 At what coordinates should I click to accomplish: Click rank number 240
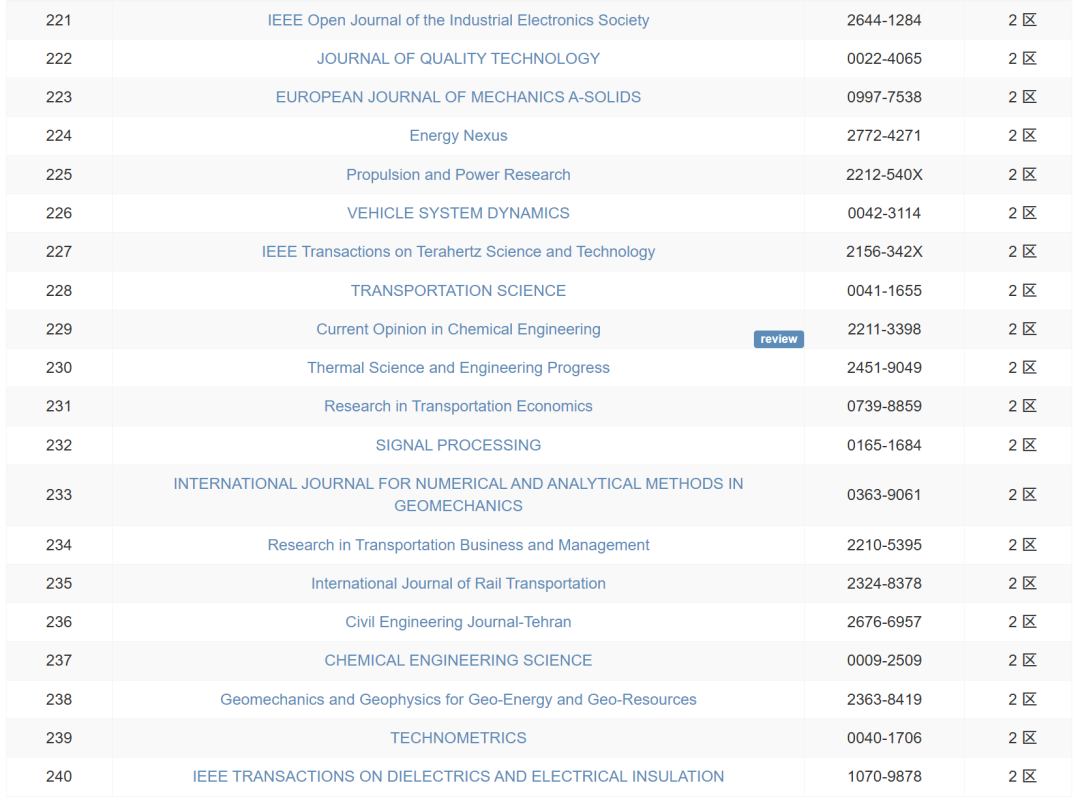pos(59,776)
